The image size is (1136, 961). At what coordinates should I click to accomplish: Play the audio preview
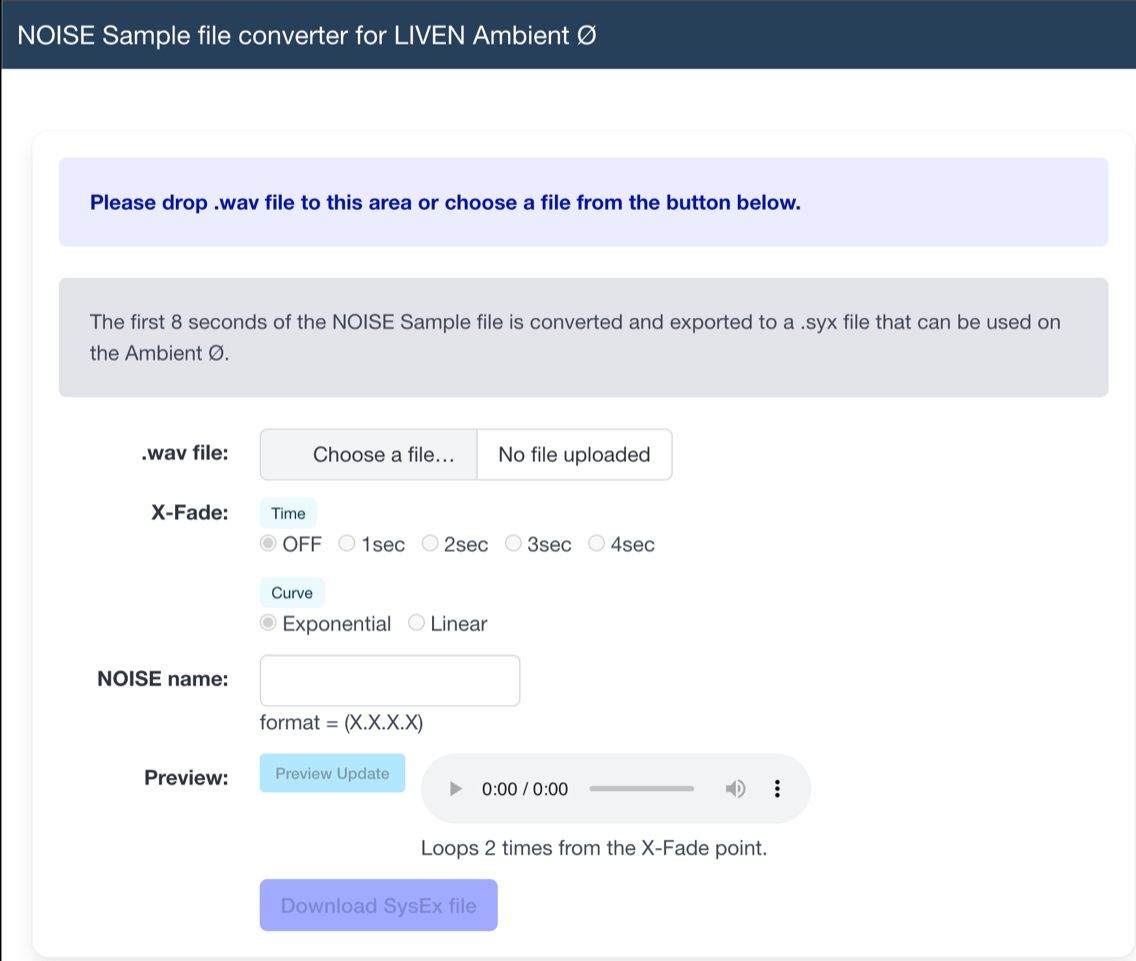click(x=455, y=789)
